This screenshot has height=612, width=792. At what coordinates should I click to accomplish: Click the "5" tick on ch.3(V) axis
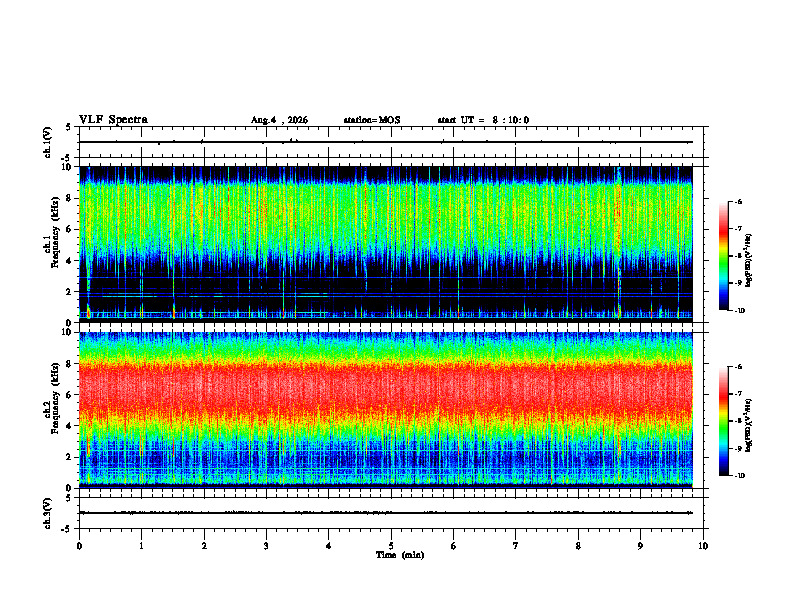(x=68, y=498)
